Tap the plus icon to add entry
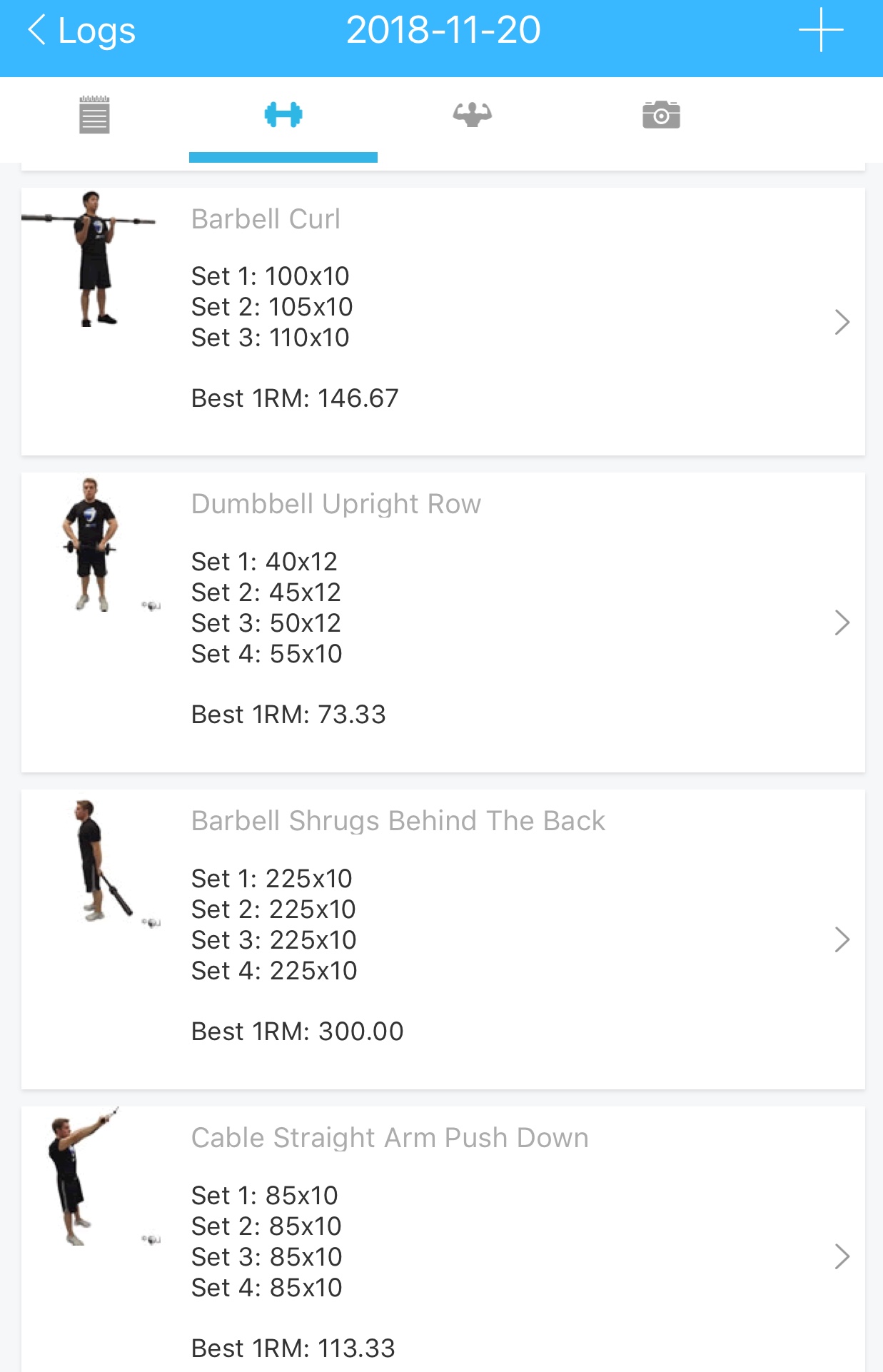The image size is (883, 1372). pyautogui.click(x=821, y=30)
